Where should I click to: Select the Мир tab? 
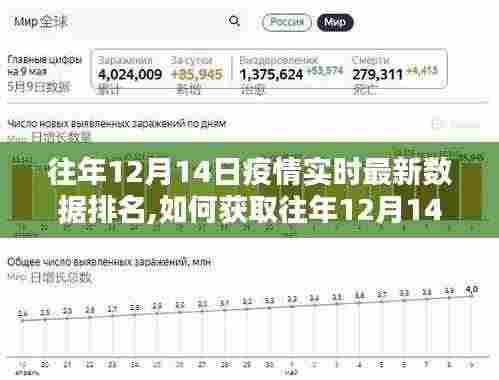coord(335,22)
